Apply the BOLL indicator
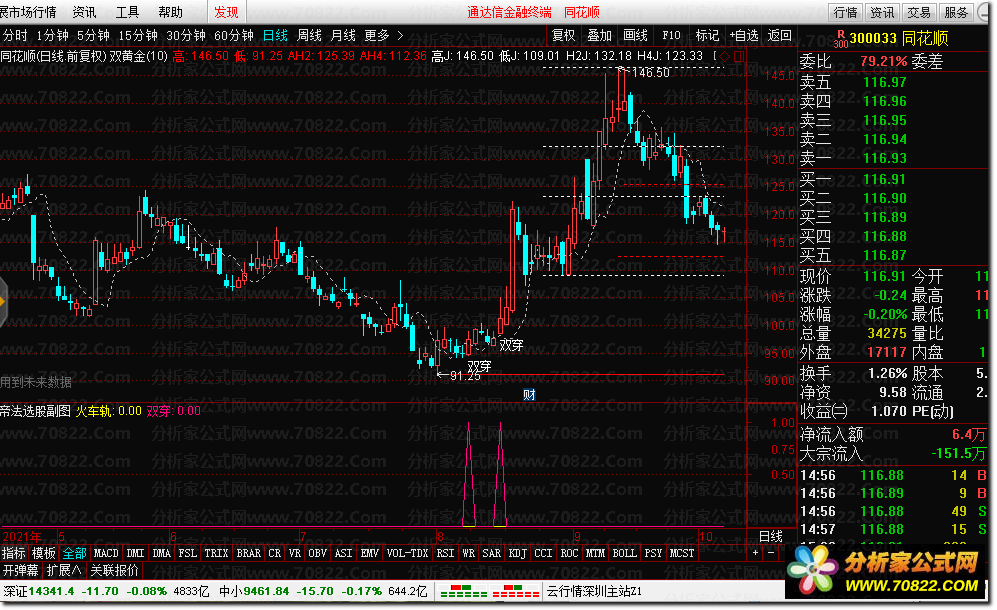Viewport: 997px width, 610px height. (x=624, y=553)
